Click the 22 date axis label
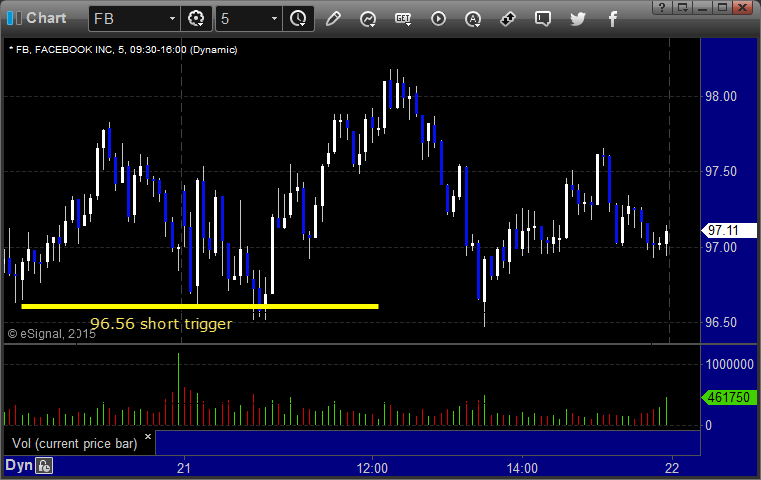Image resolution: width=761 pixels, height=480 pixels. pos(672,468)
